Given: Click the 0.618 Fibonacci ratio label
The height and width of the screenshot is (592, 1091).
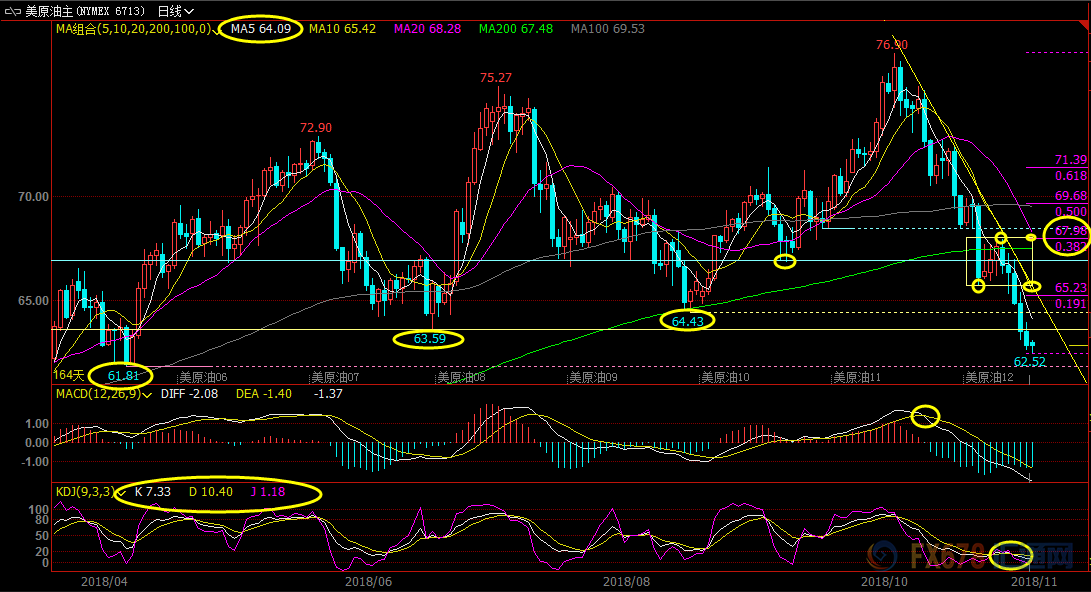Looking at the screenshot, I should tap(1071, 176).
